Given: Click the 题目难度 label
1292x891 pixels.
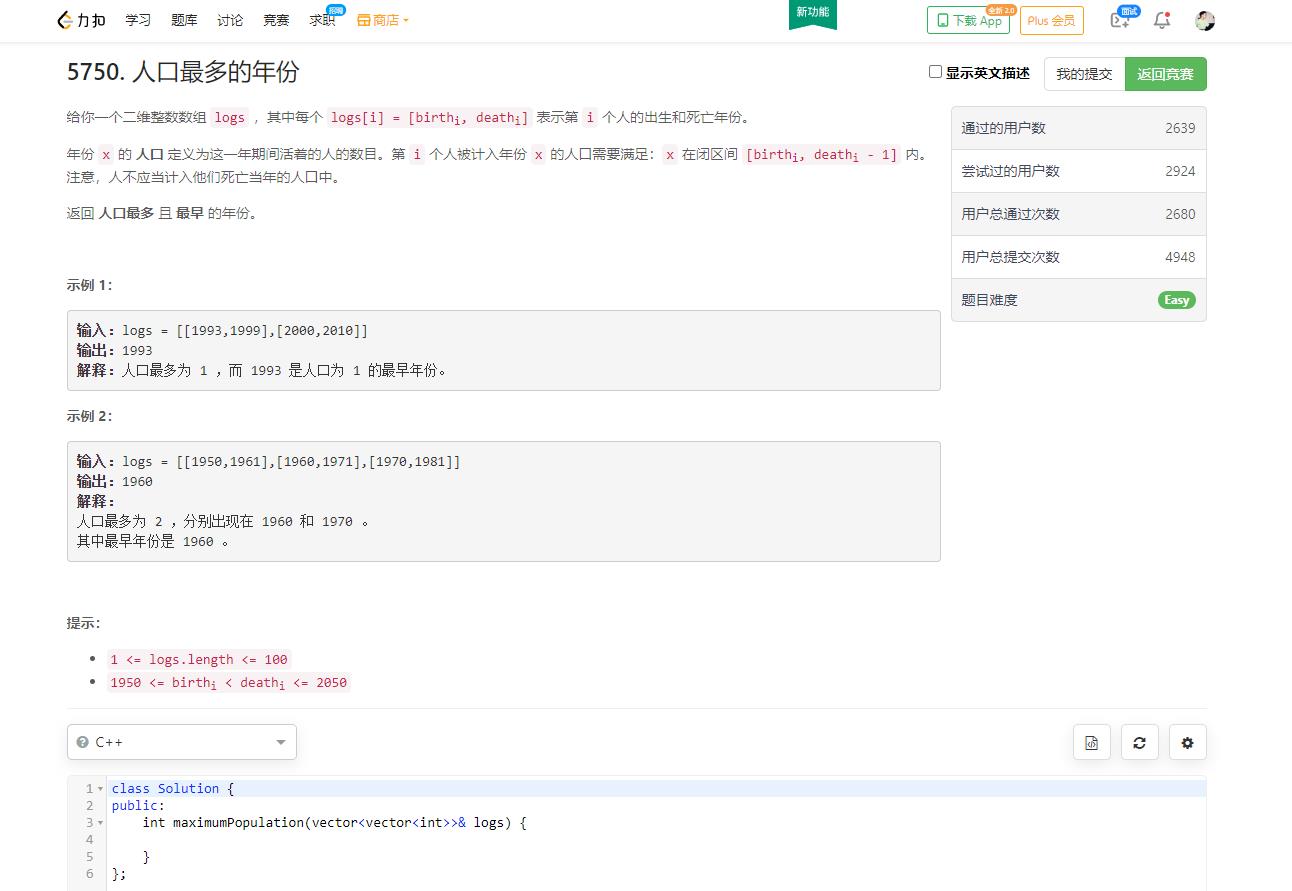Looking at the screenshot, I should point(990,300).
